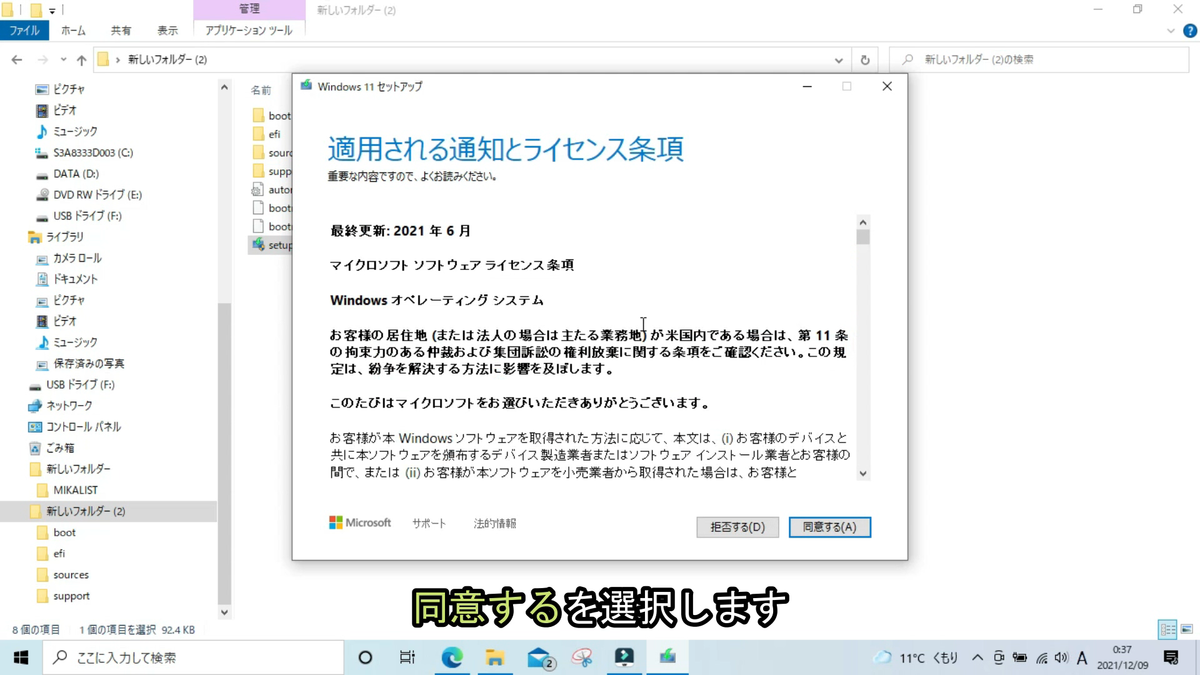
Task: Select ごみ箱 in navigation pane
Action: coord(60,448)
